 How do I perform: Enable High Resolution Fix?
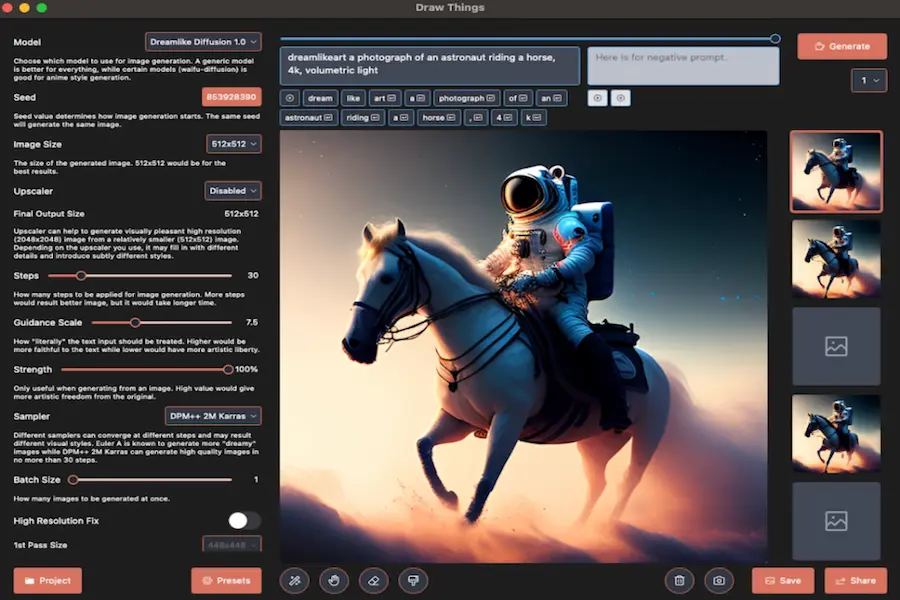244,520
